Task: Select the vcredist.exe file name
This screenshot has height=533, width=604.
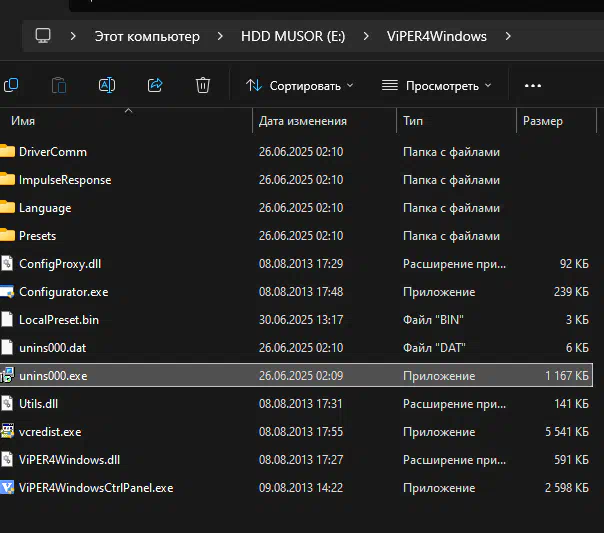Action: point(50,432)
